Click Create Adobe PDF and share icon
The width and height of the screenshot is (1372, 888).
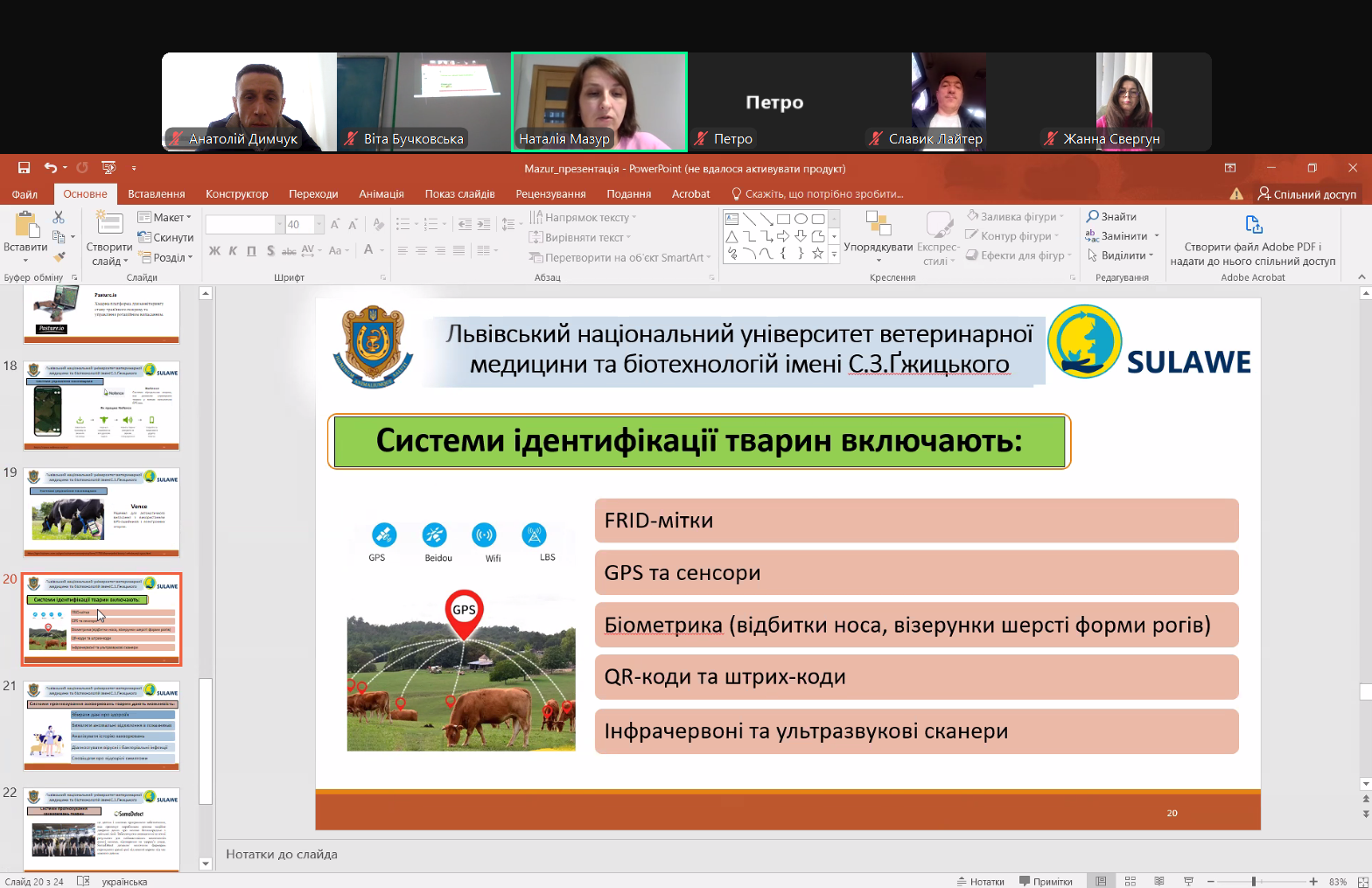(x=1253, y=225)
